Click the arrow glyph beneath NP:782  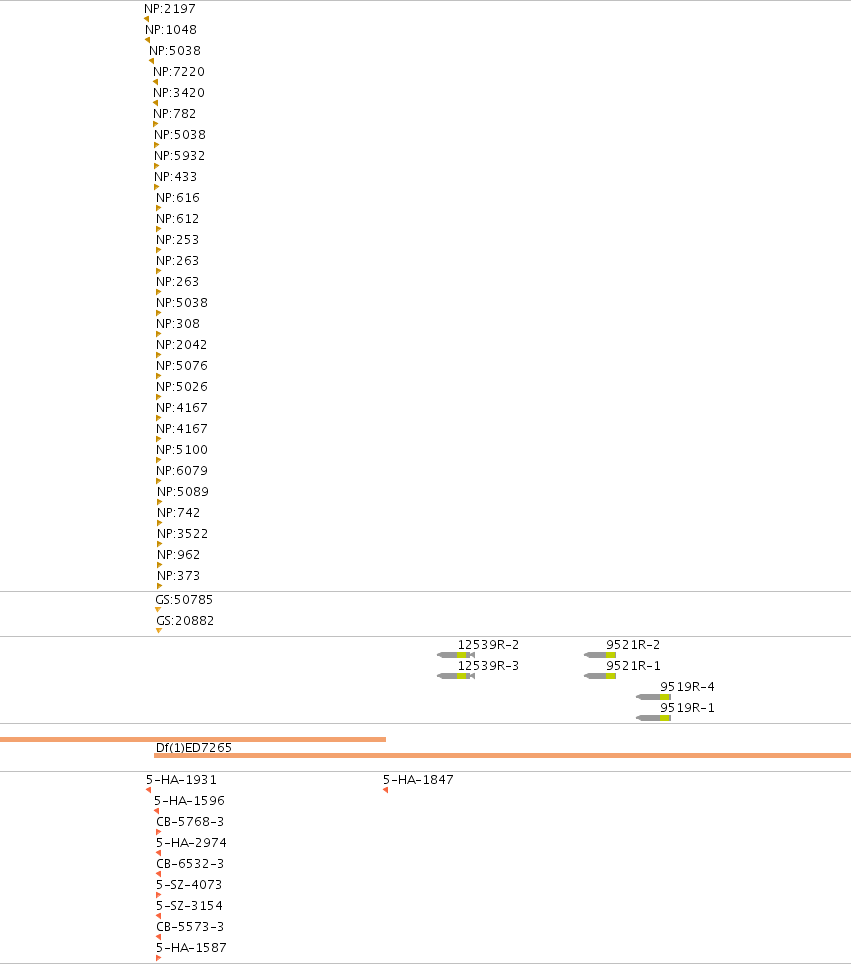[x=156, y=124]
